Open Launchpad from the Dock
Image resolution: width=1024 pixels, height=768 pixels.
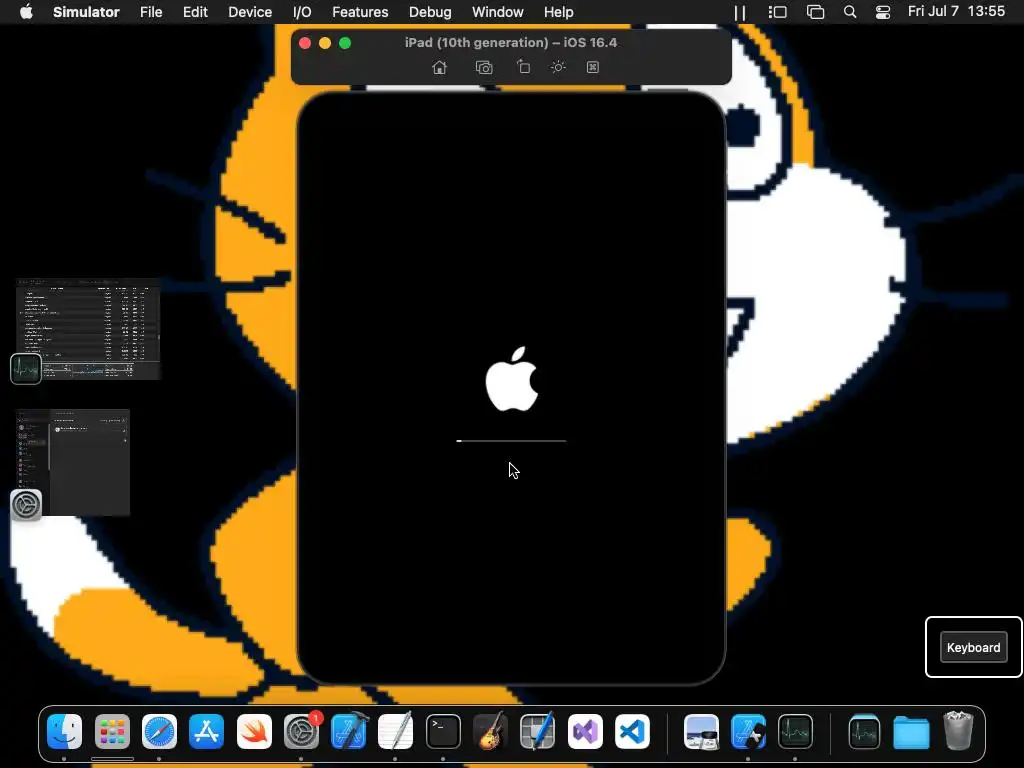112,731
